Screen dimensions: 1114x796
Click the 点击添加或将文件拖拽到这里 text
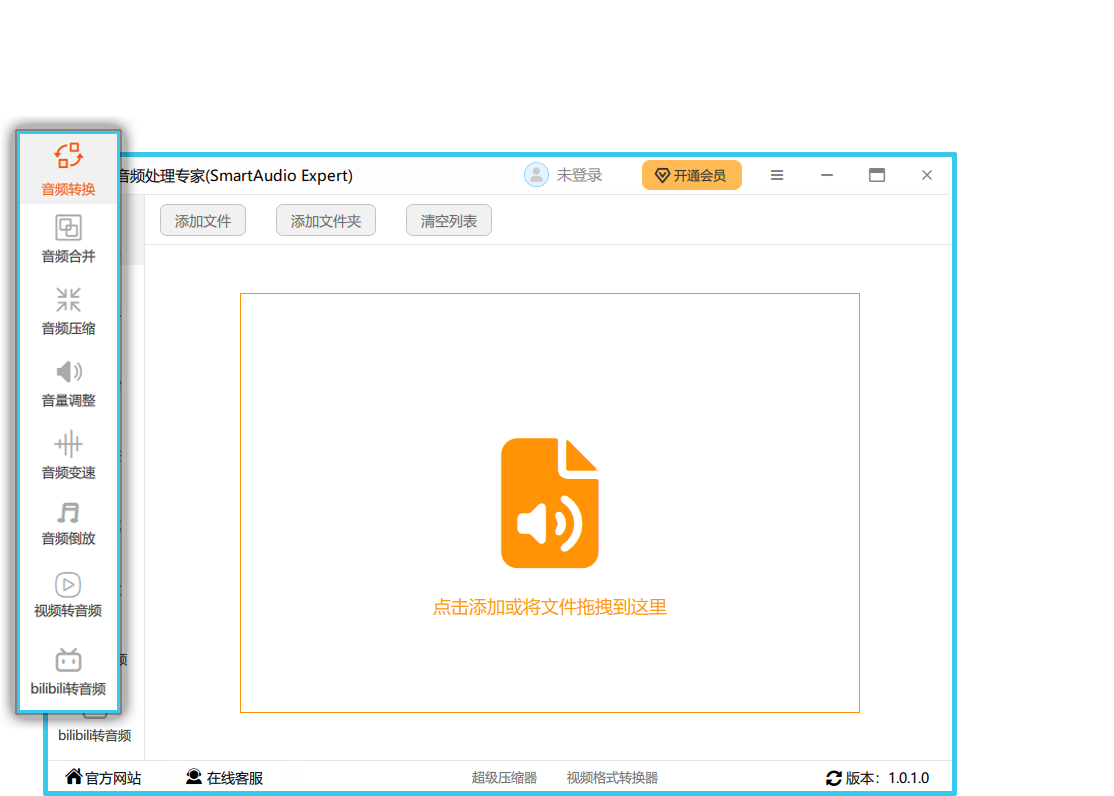(x=549, y=607)
